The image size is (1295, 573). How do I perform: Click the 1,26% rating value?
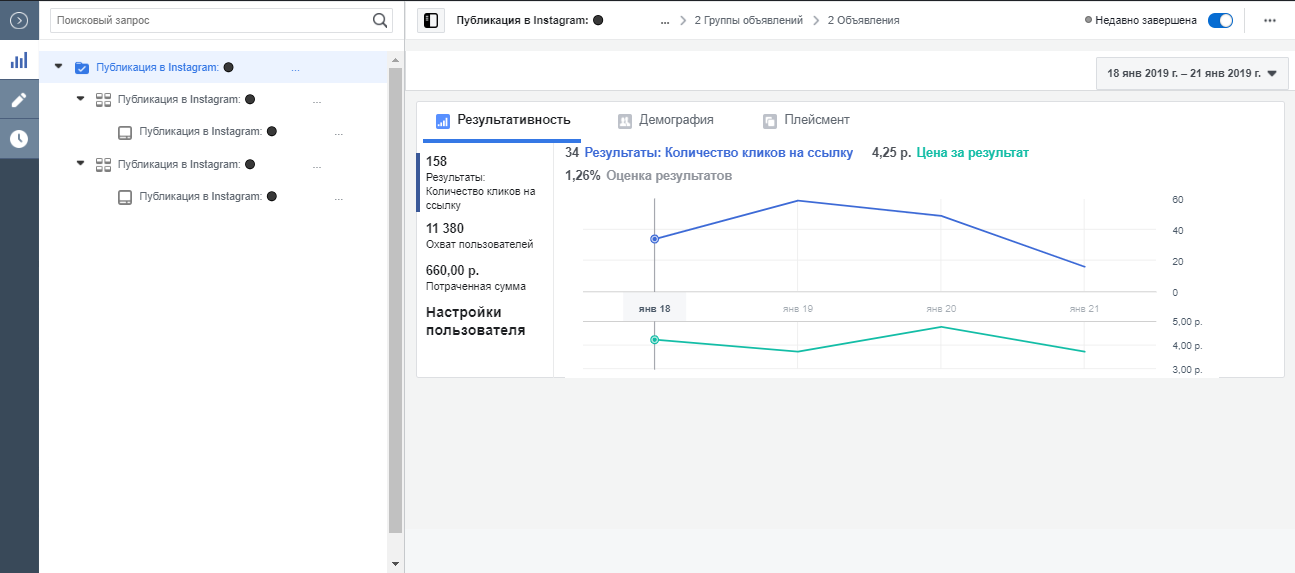coord(583,176)
